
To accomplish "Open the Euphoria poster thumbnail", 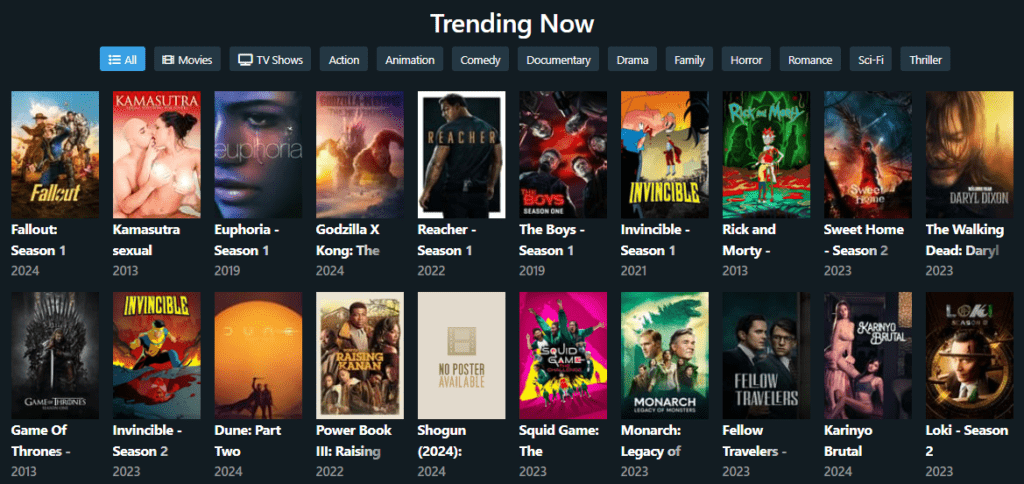I will [258, 155].
